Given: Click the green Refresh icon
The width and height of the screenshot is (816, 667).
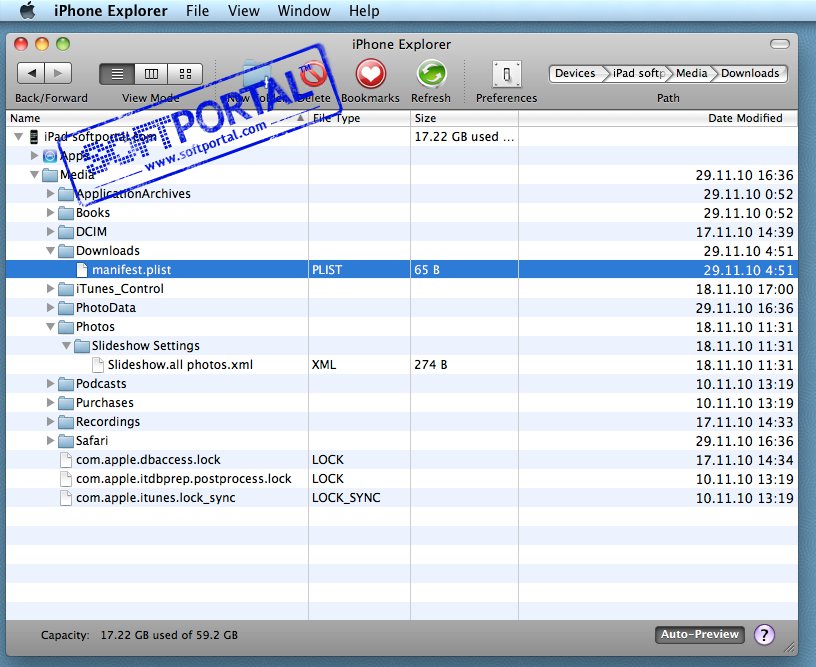Looking at the screenshot, I should point(431,73).
